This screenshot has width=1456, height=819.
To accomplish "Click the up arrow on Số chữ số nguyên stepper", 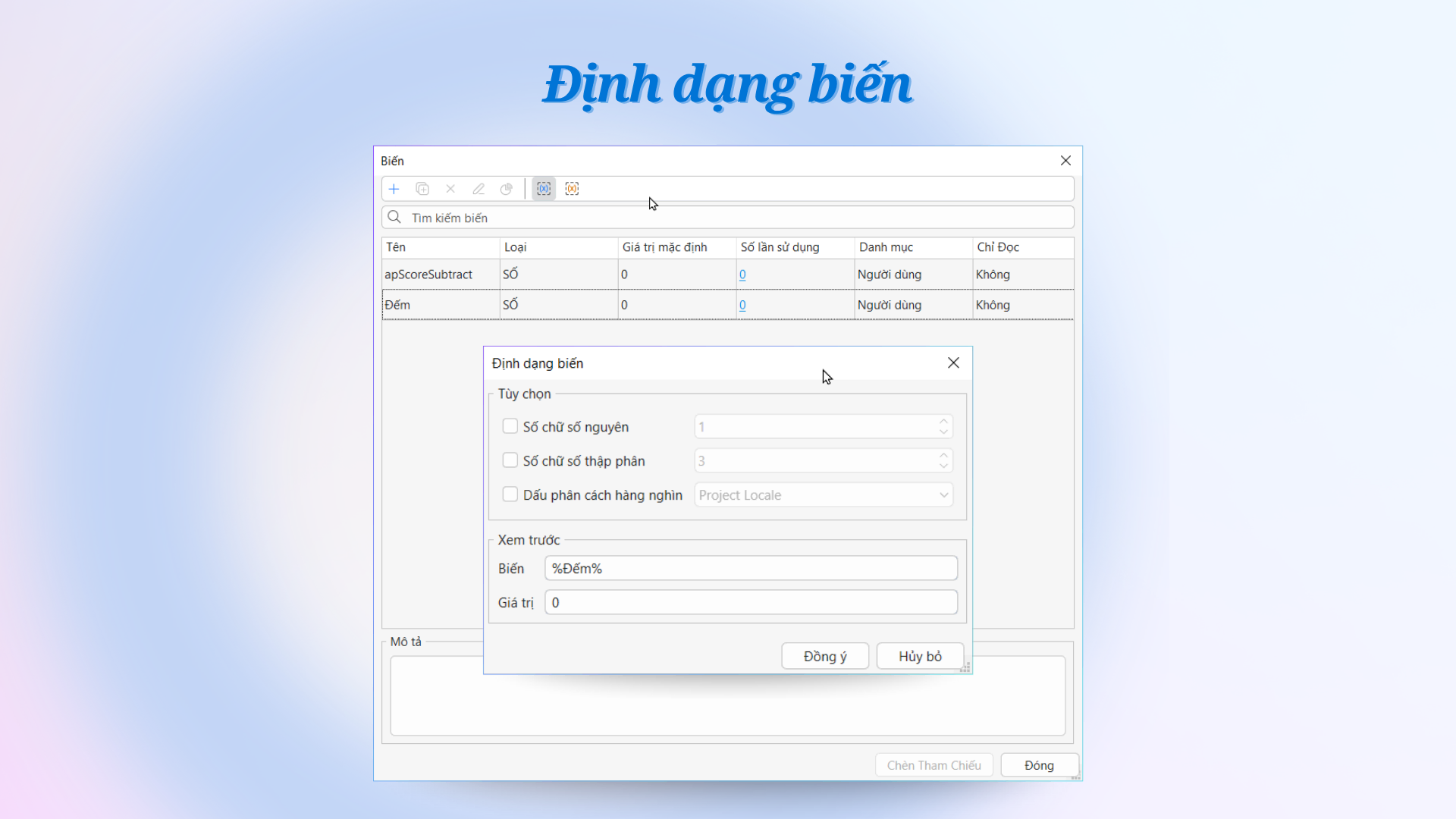I will [x=943, y=422].
